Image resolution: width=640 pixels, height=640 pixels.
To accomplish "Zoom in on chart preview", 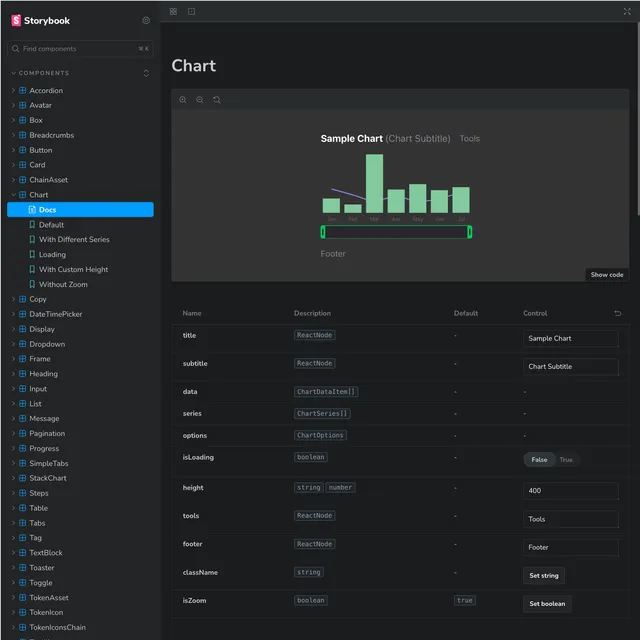I will pyautogui.click(x=182, y=100).
